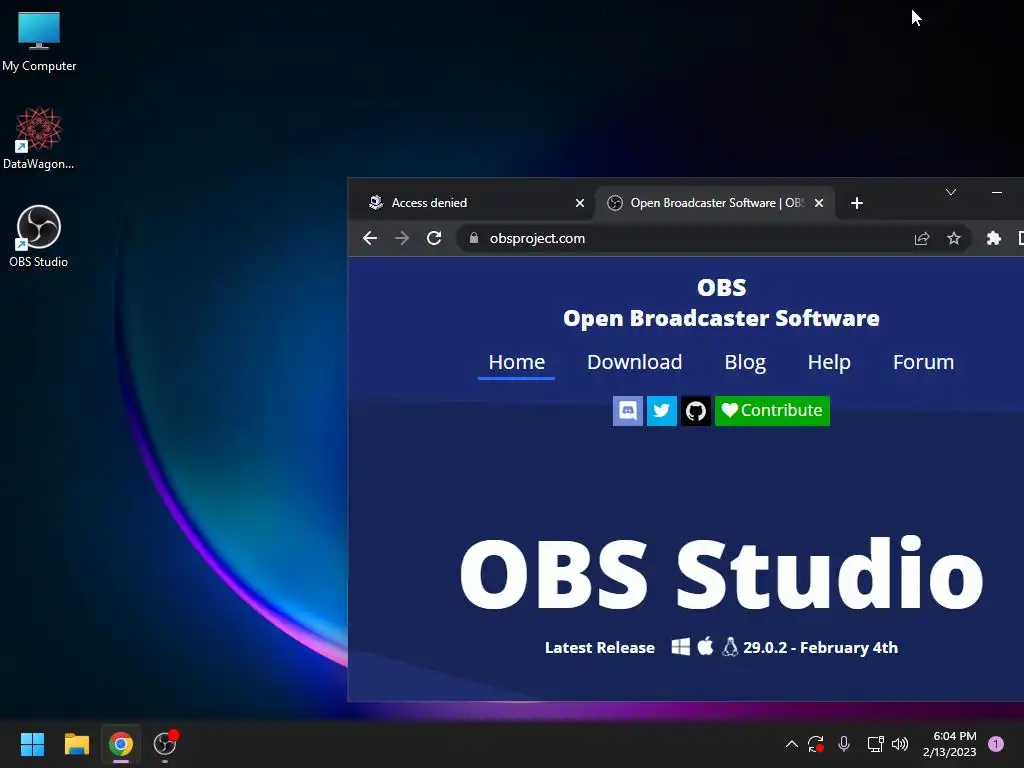Visit the OBS Forum
This screenshot has height=768, width=1024.
[923, 362]
